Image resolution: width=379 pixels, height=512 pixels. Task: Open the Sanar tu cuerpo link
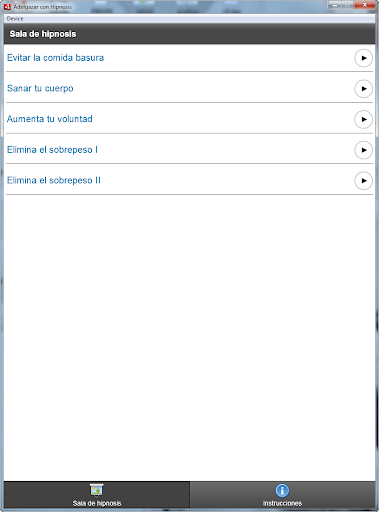40,88
